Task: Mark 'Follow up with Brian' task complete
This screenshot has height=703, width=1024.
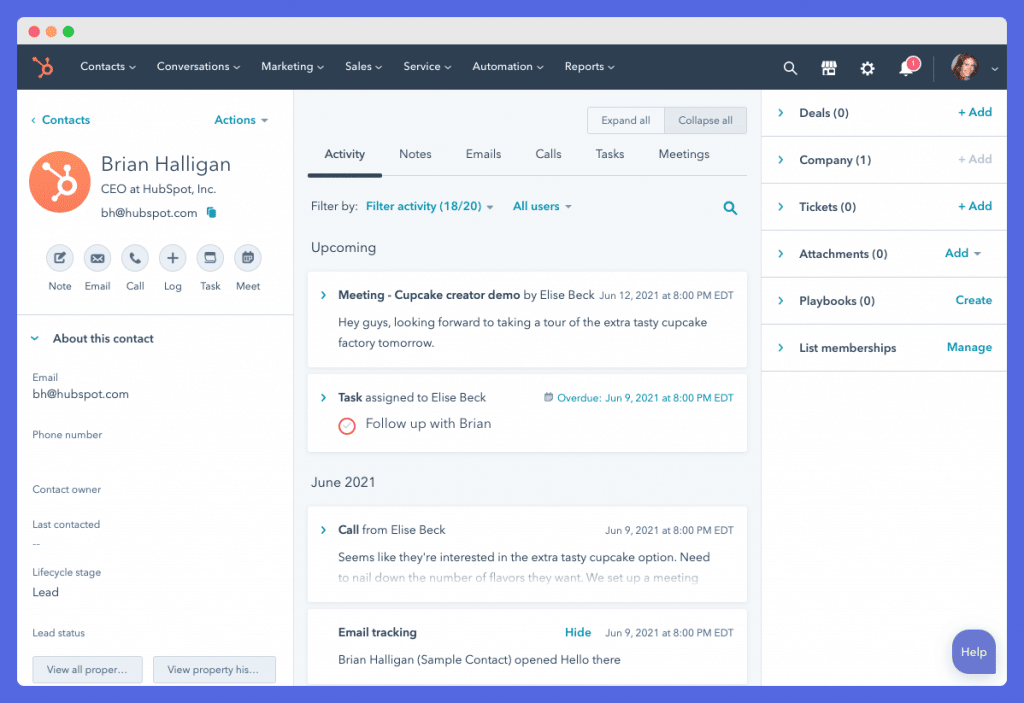Action: tap(347, 426)
